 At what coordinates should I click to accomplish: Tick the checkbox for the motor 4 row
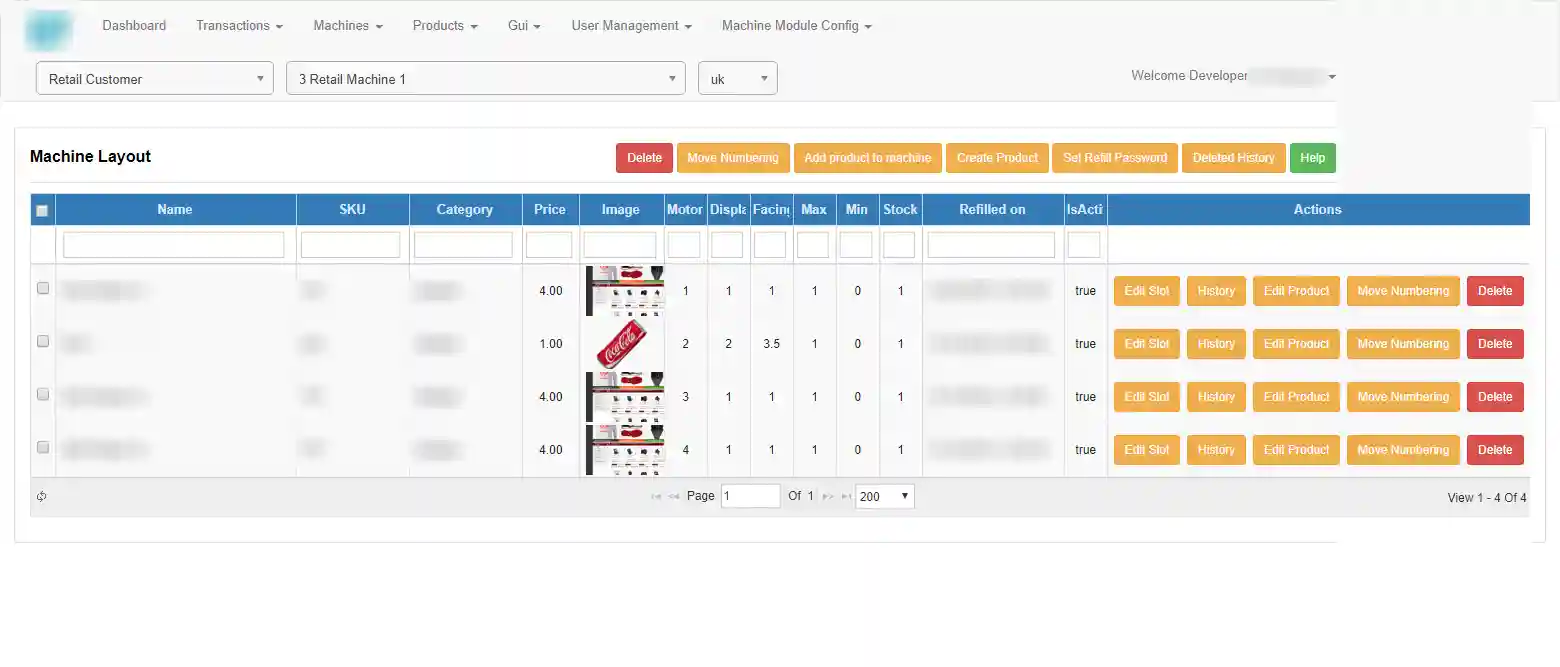pos(43,447)
